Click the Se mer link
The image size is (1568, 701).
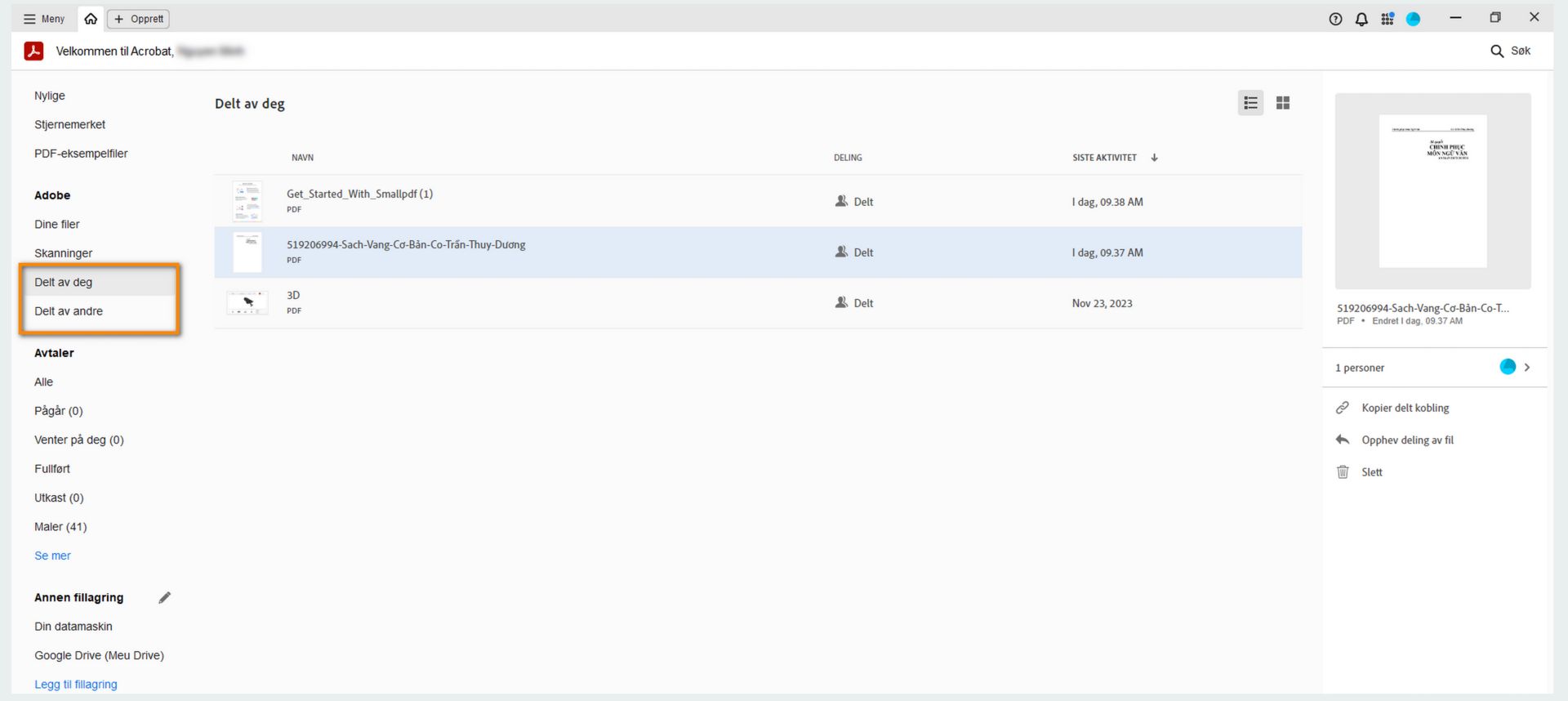point(52,556)
